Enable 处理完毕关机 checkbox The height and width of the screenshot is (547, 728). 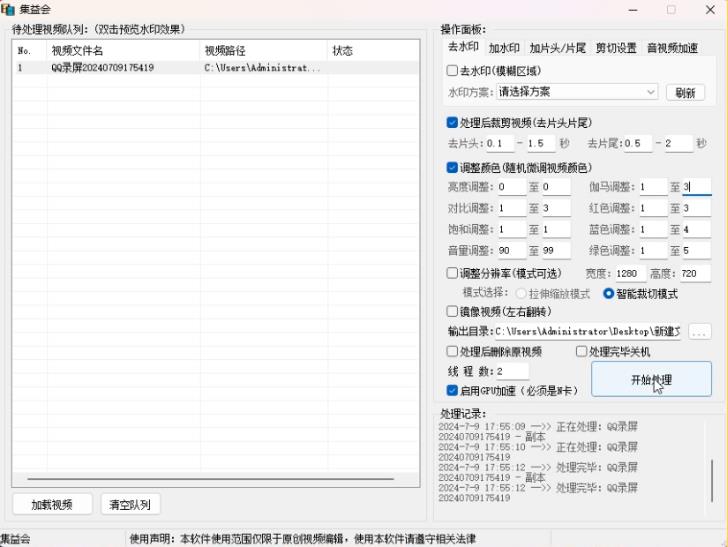(x=581, y=351)
